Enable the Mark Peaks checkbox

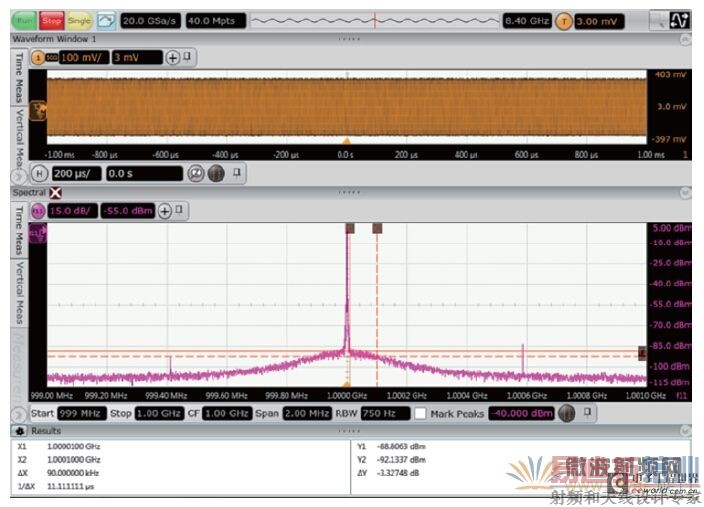[420, 414]
